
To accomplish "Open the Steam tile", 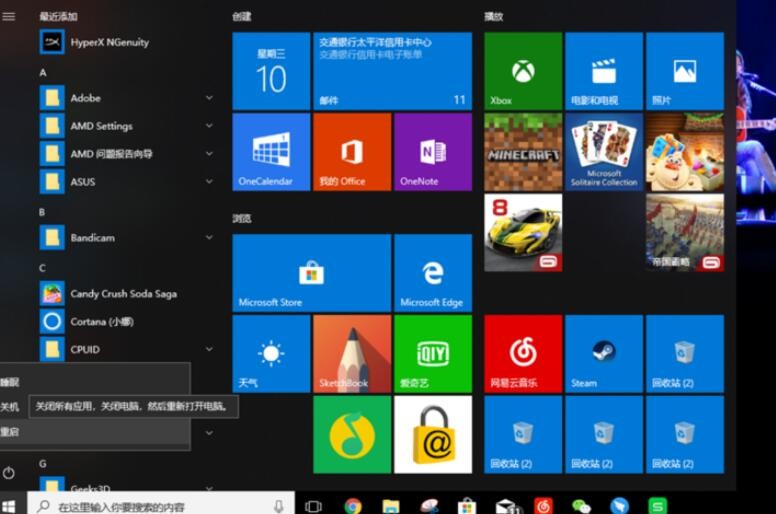I will (604, 354).
